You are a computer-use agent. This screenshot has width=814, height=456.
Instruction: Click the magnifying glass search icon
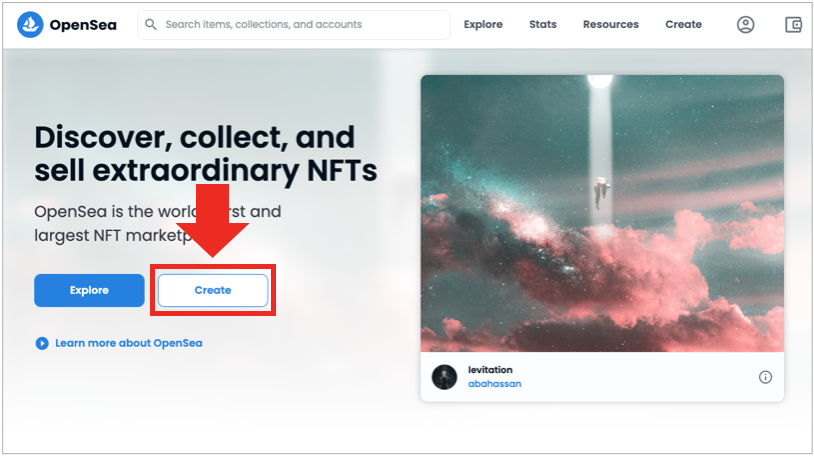tap(151, 24)
